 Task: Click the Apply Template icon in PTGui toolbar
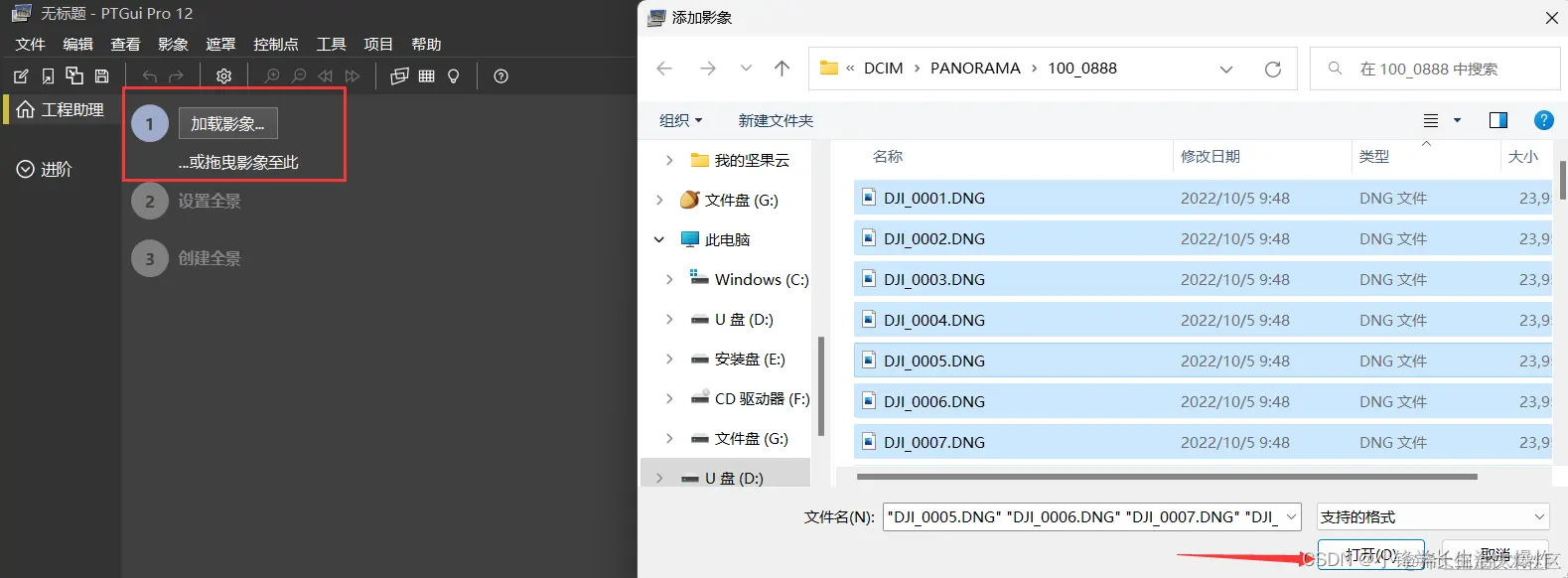pyautogui.click(x=74, y=75)
